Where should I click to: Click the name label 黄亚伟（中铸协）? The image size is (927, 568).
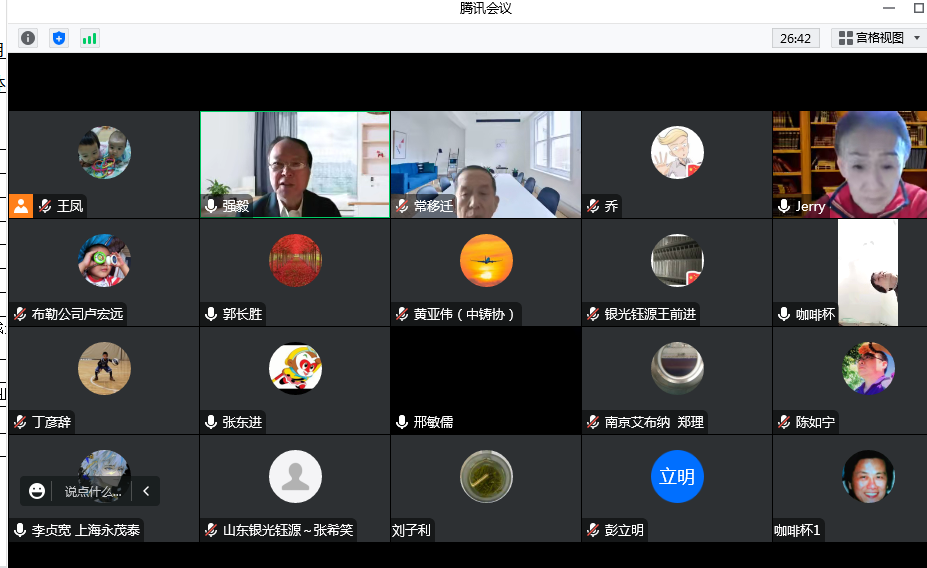464,314
